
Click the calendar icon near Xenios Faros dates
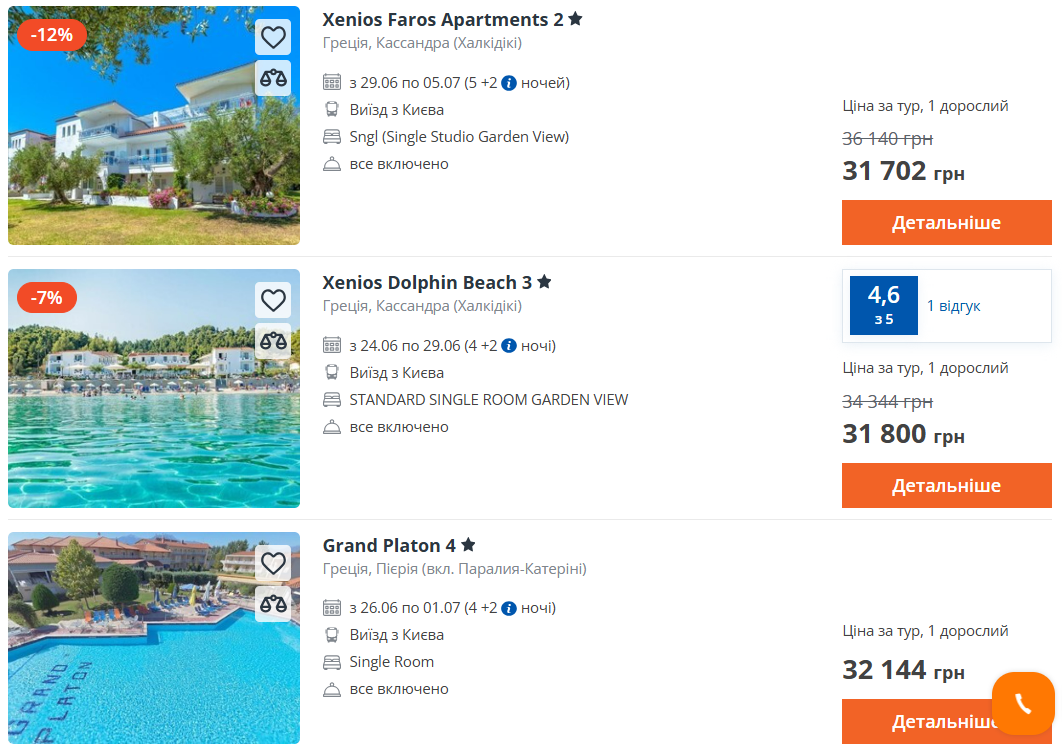[330, 82]
